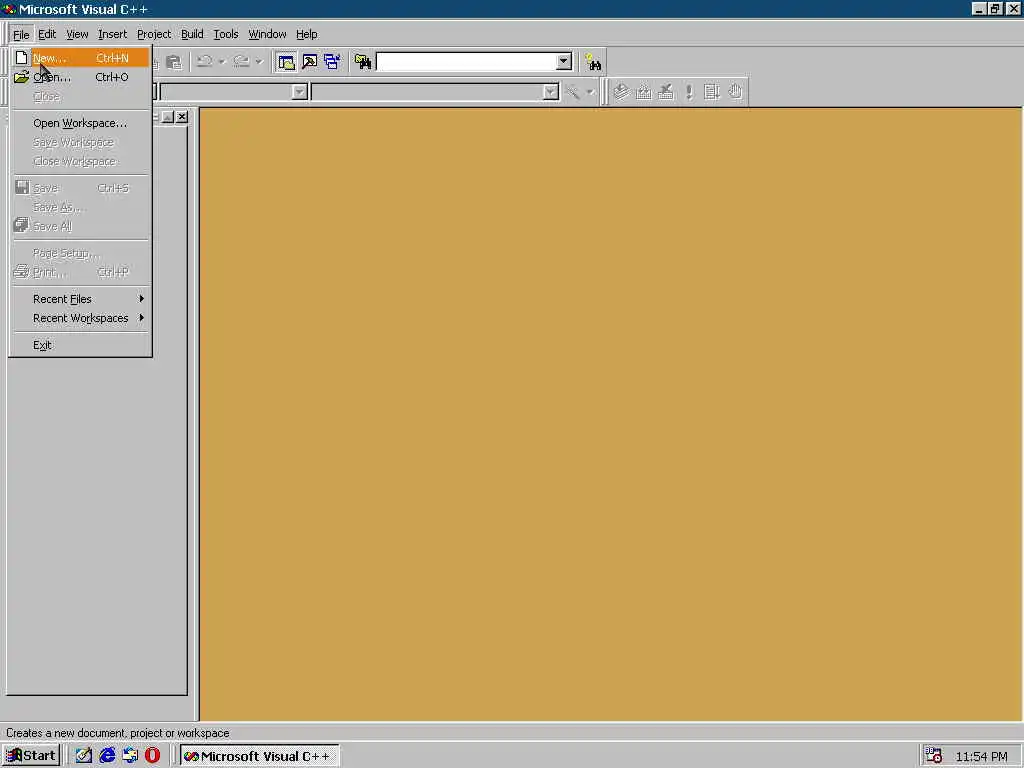This screenshot has height=768, width=1024.
Task: Open the Undo history dropdown arrow
Action: pyautogui.click(x=222, y=62)
